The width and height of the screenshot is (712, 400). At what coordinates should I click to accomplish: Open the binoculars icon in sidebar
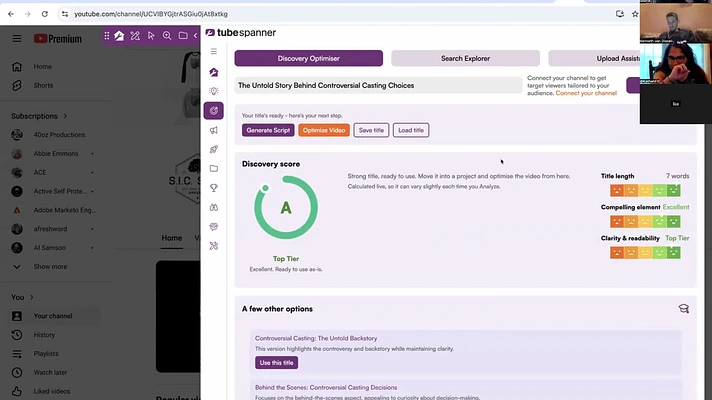click(x=214, y=207)
